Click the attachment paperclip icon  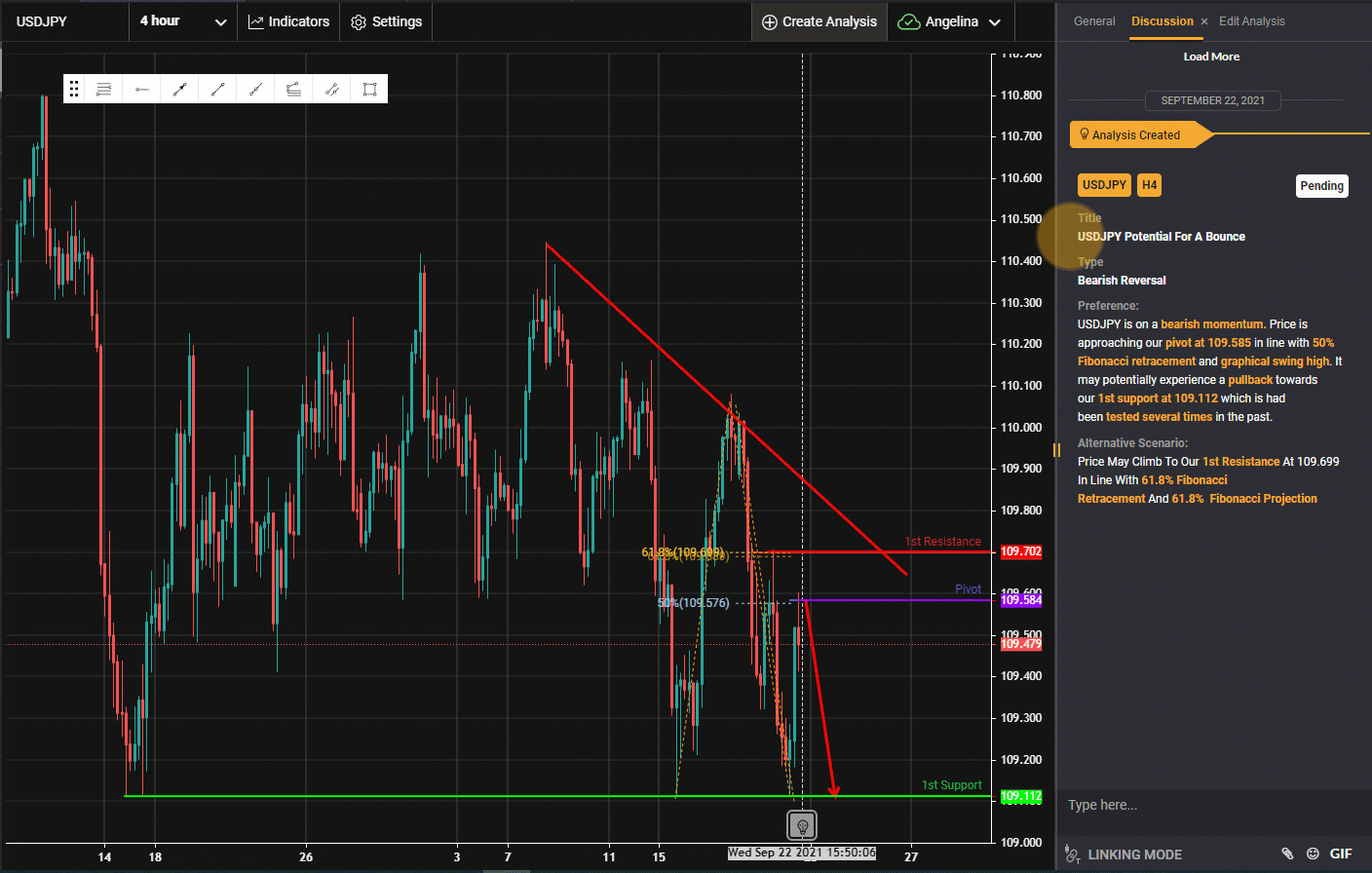tap(1287, 854)
